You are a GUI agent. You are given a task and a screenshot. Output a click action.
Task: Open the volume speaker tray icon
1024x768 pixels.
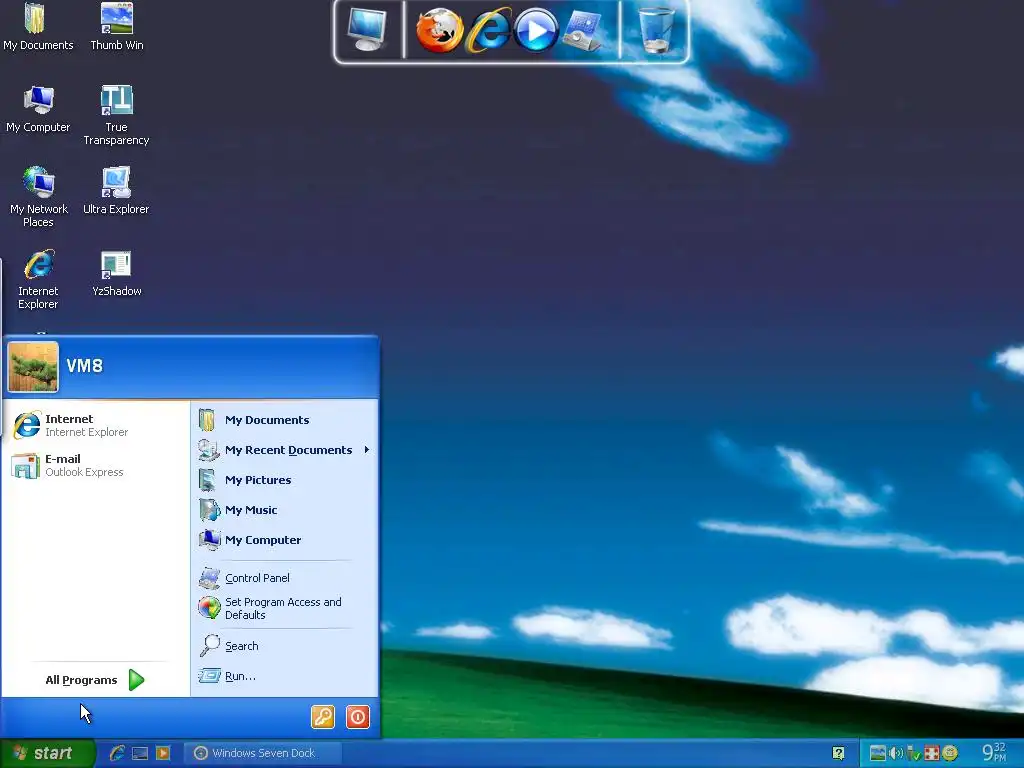click(x=896, y=754)
